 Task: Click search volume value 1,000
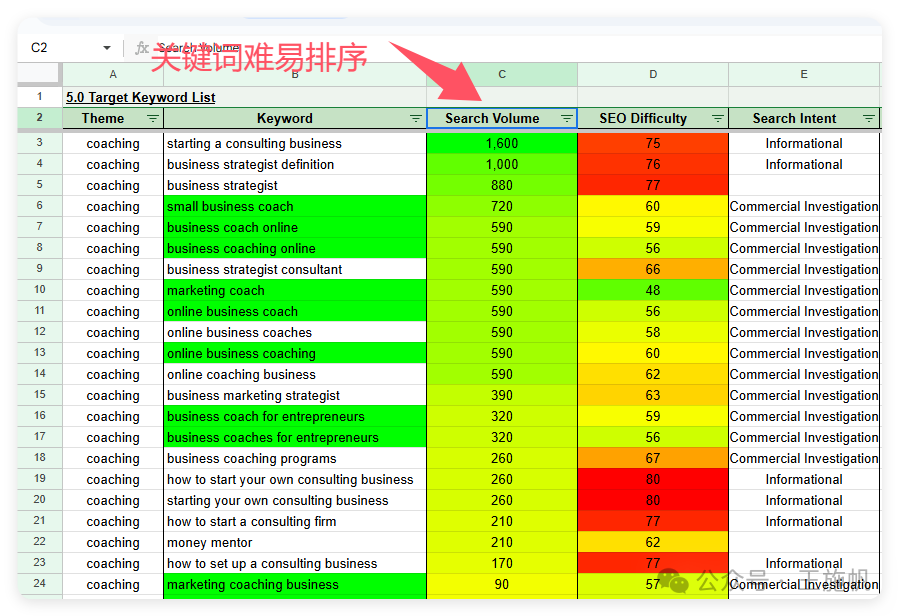tap(502, 165)
